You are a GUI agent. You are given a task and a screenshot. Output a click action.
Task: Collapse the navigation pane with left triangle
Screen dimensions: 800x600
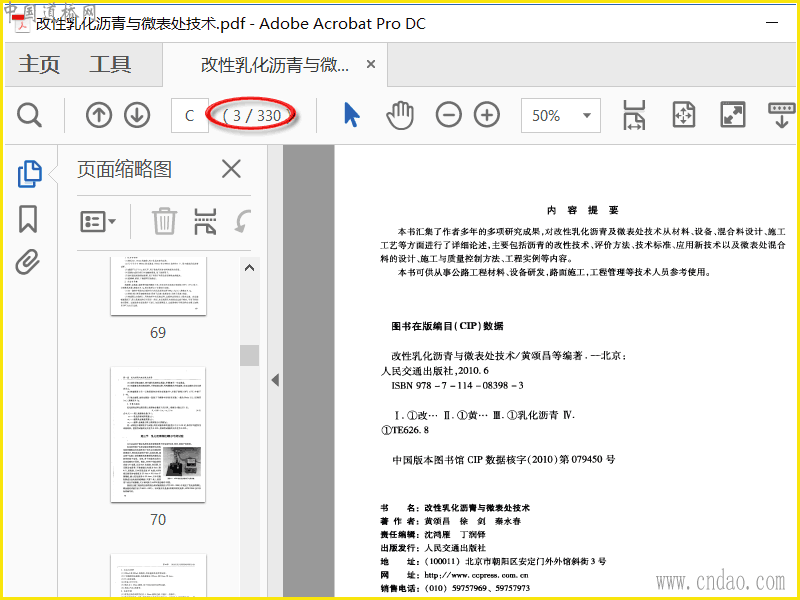pos(276,380)
